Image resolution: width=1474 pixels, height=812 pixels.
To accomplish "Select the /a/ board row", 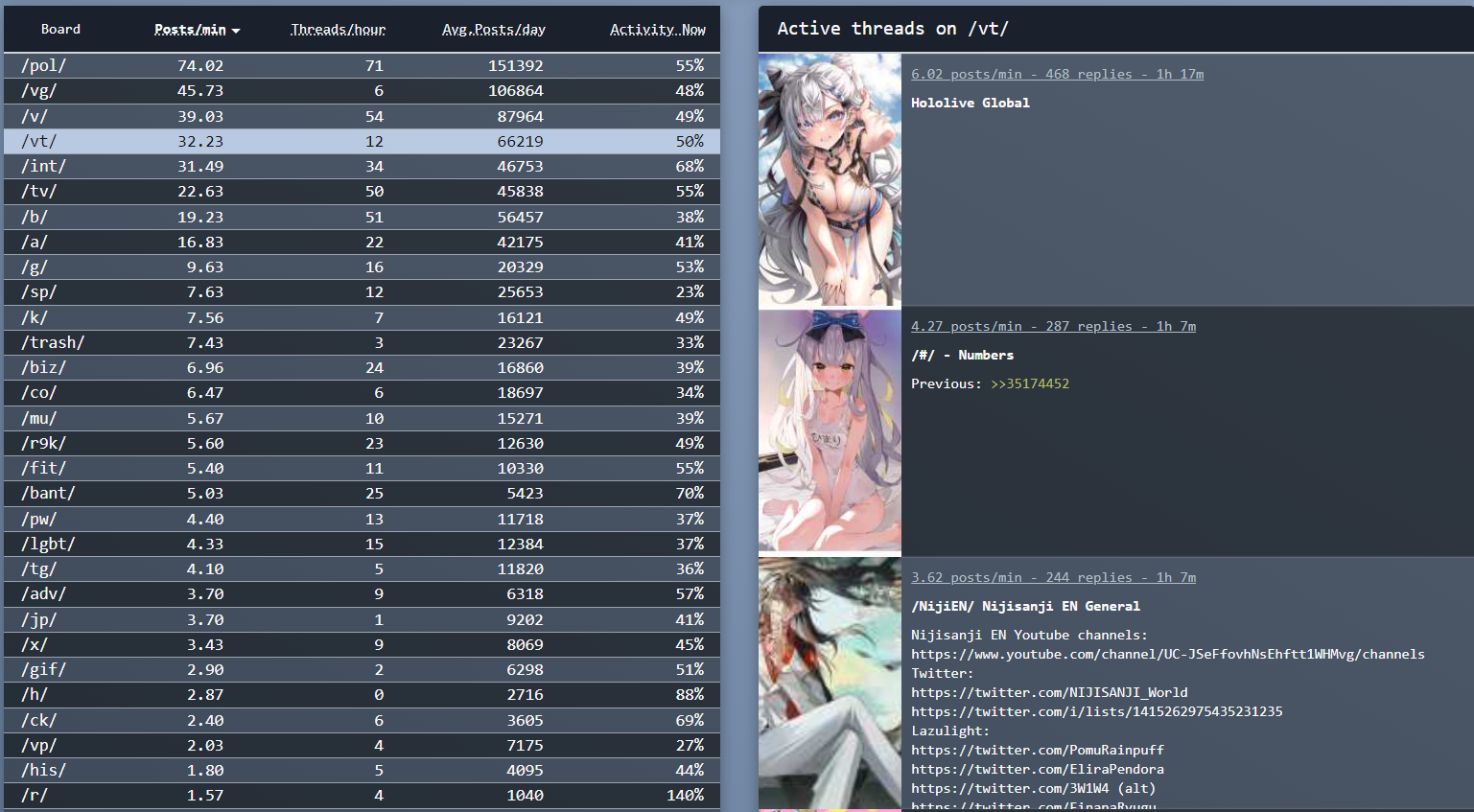I will click(x=362, y=242).
